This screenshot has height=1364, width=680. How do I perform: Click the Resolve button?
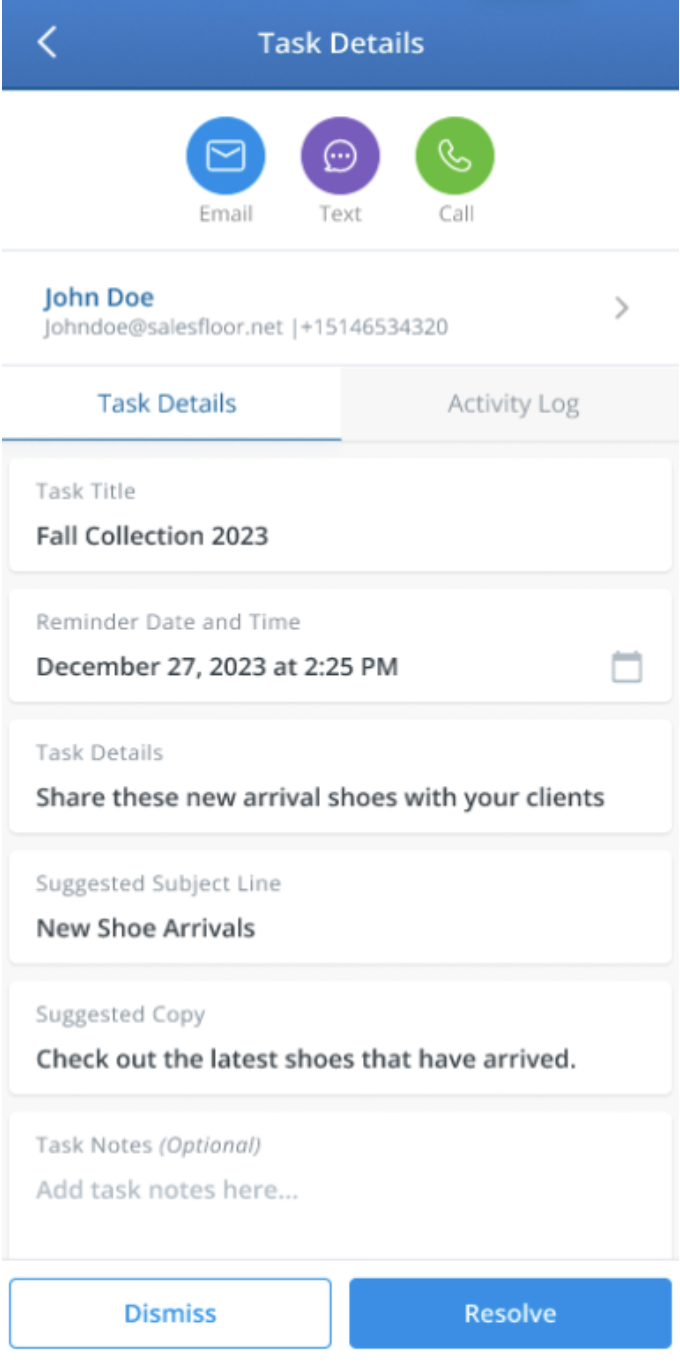pyautogui.click(x=510, y=1313)
